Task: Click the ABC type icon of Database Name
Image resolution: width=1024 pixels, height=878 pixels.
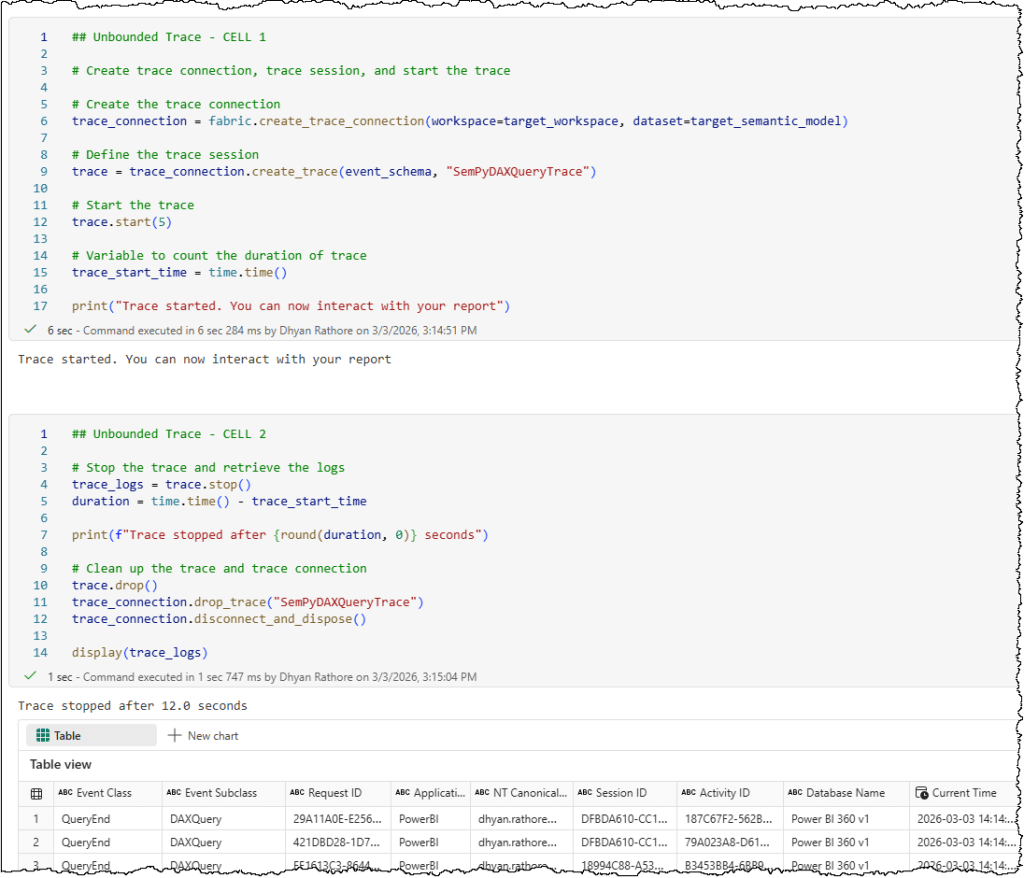Action: (x=794, y=793)
